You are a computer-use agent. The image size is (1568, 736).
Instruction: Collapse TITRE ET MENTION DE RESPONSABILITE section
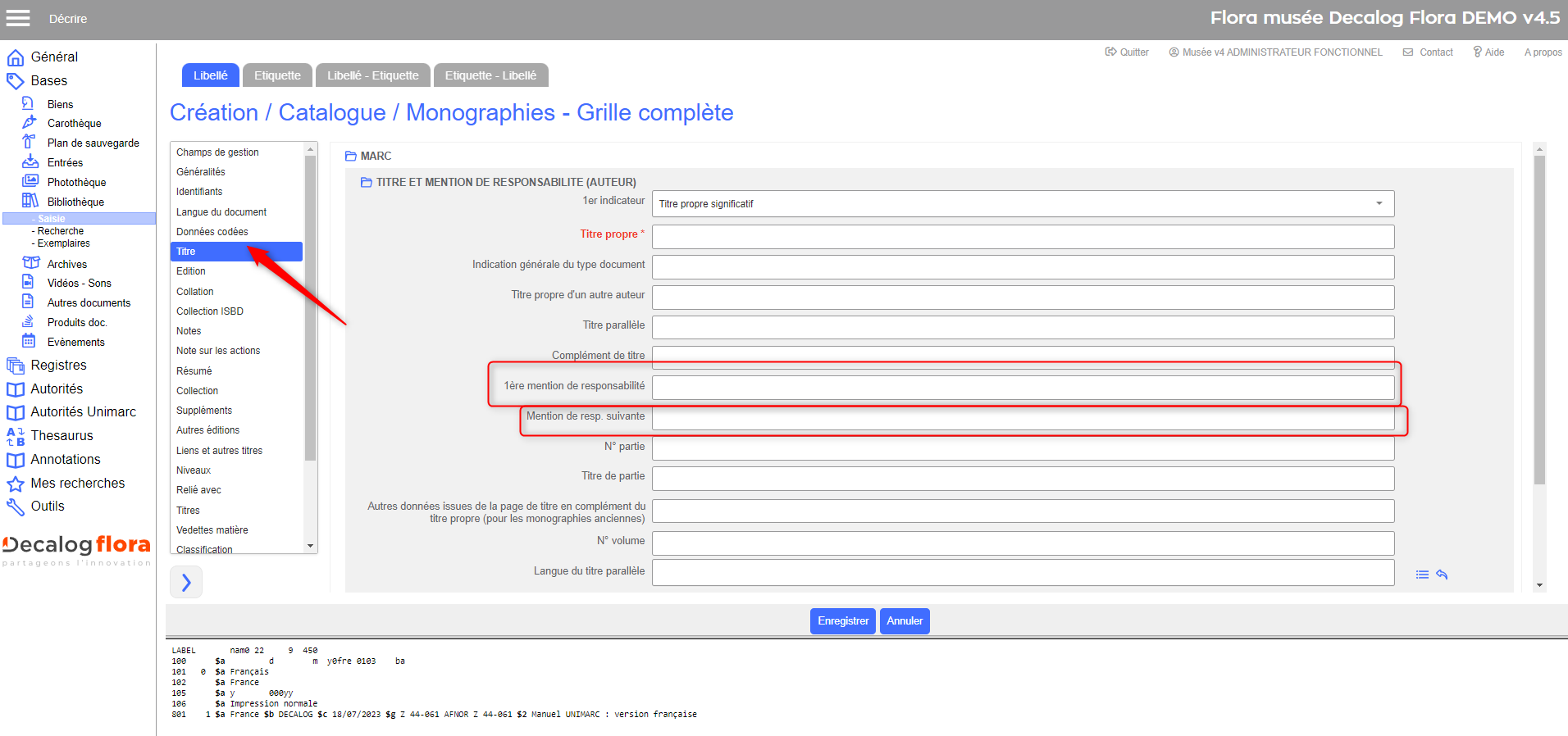click(x=366, y=182)
